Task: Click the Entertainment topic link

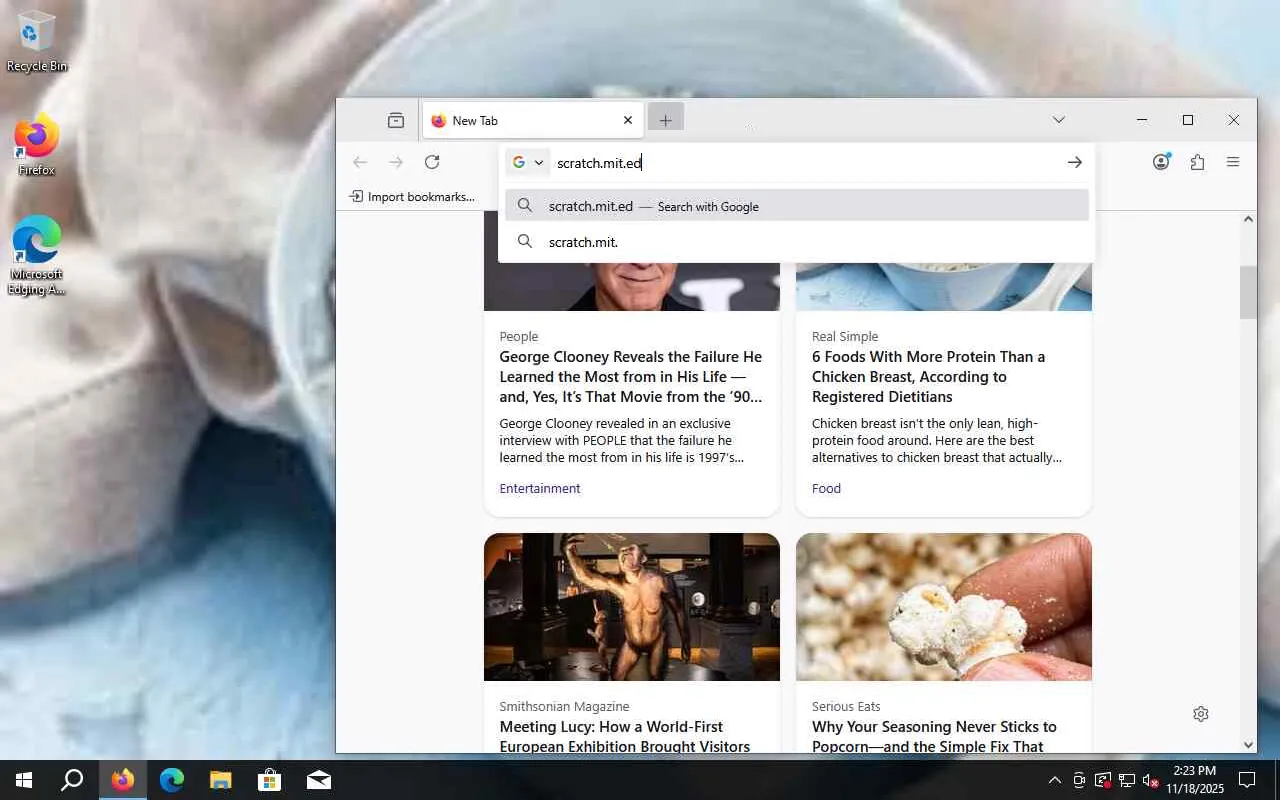Action: (x=540, y=489)
